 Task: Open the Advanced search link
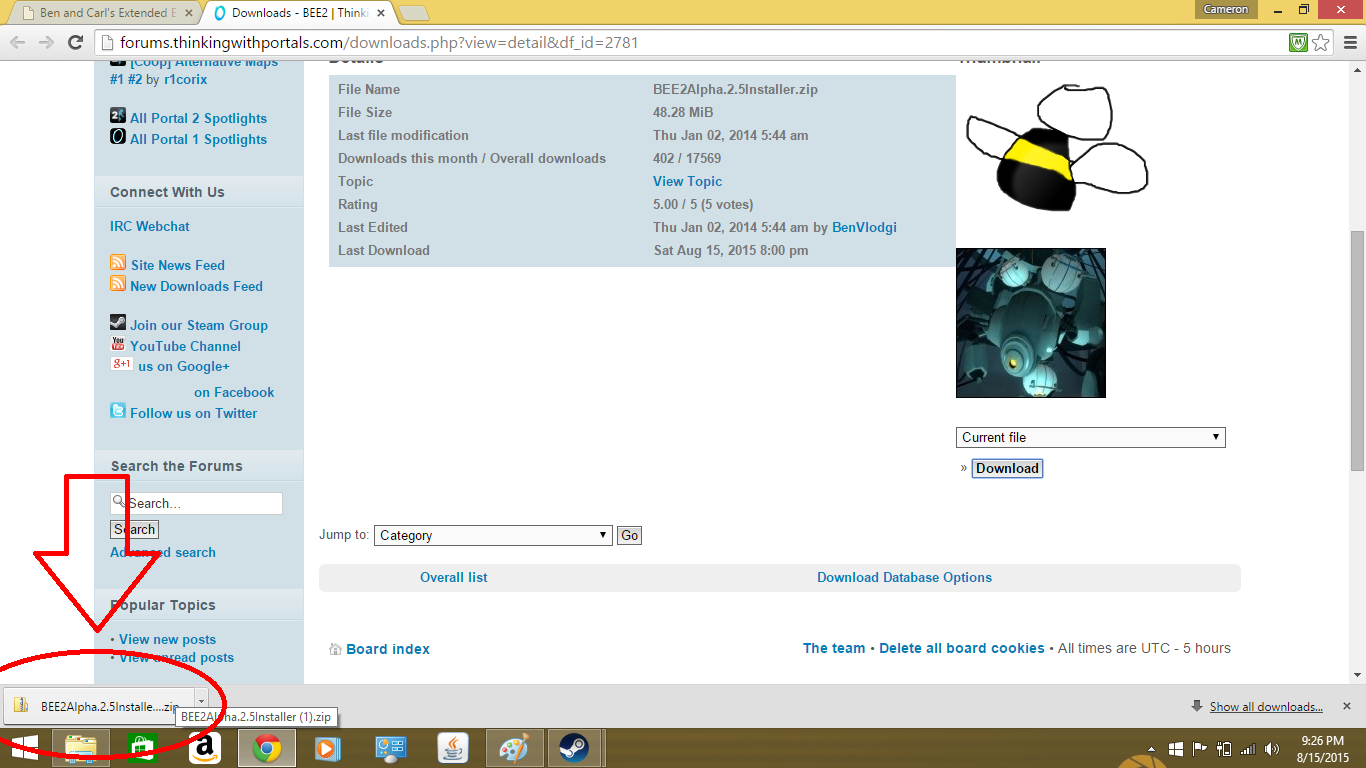163,552
